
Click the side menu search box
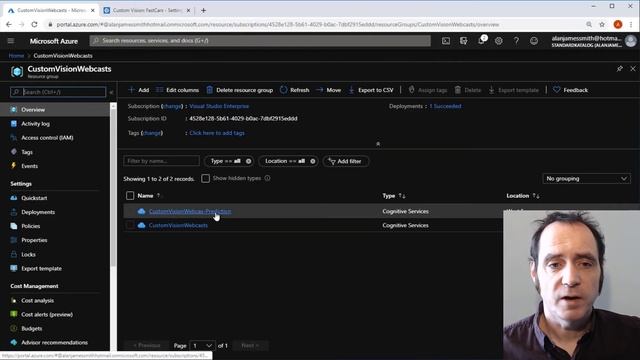[x=58, y=92]
